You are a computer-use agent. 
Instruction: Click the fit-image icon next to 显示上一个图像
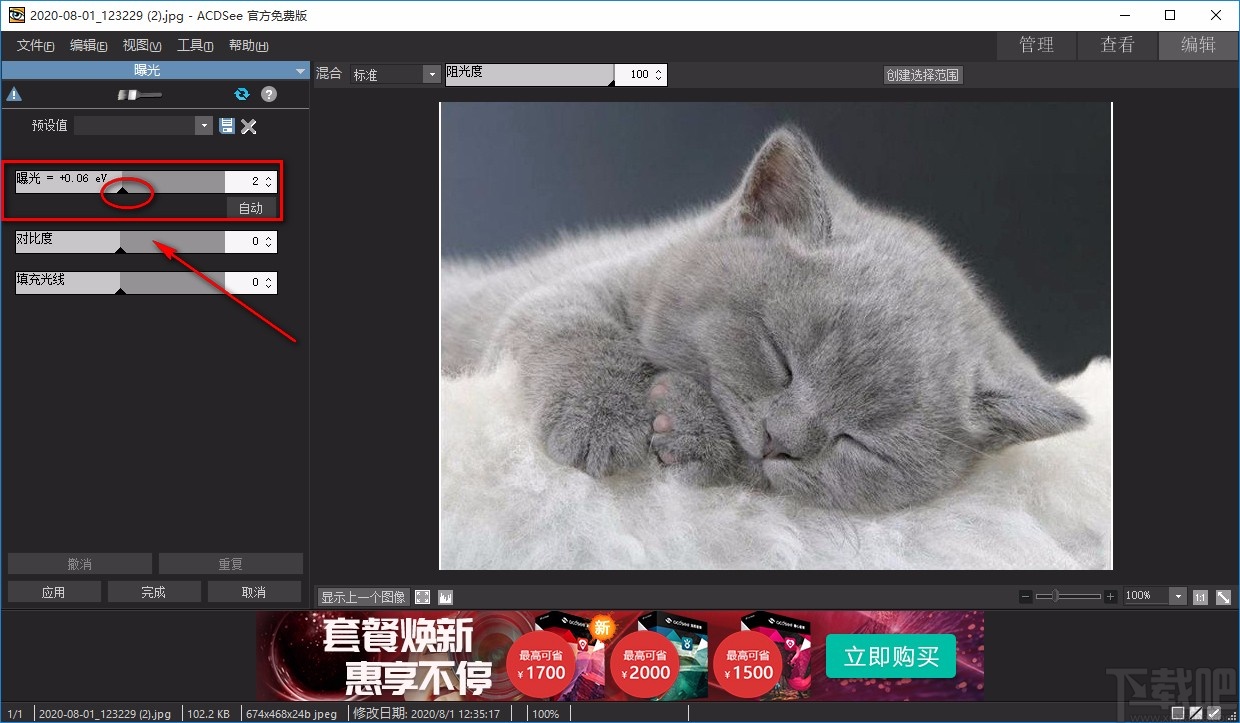421,596
